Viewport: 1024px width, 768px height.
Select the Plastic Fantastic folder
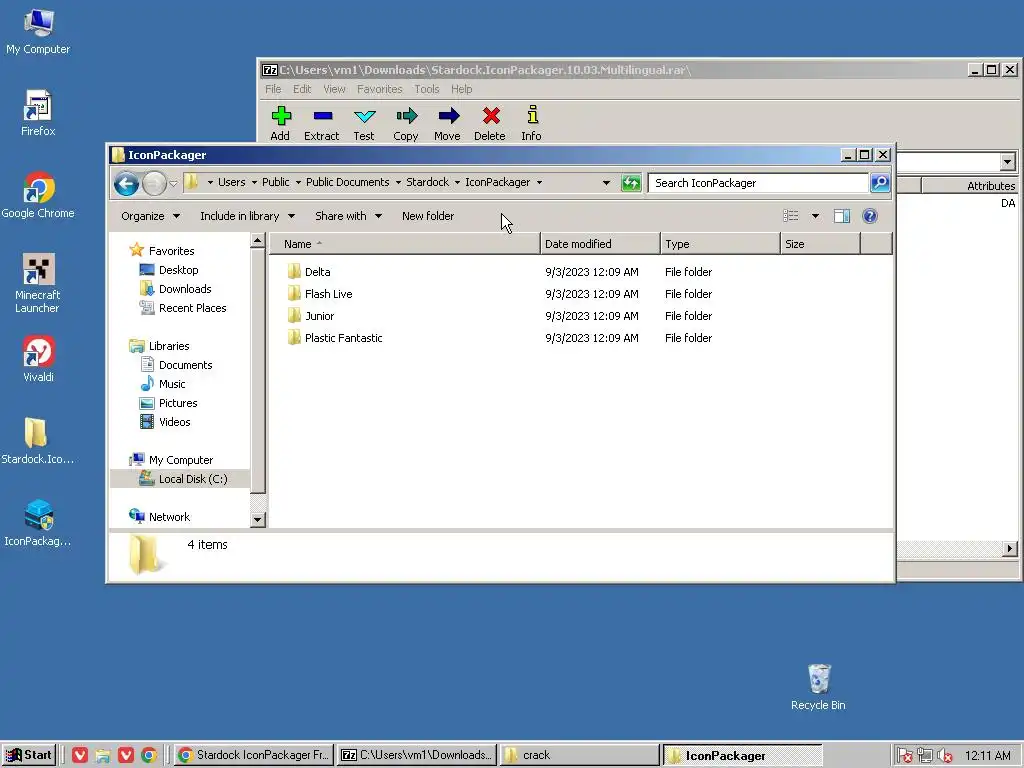(x=335, y=338)
